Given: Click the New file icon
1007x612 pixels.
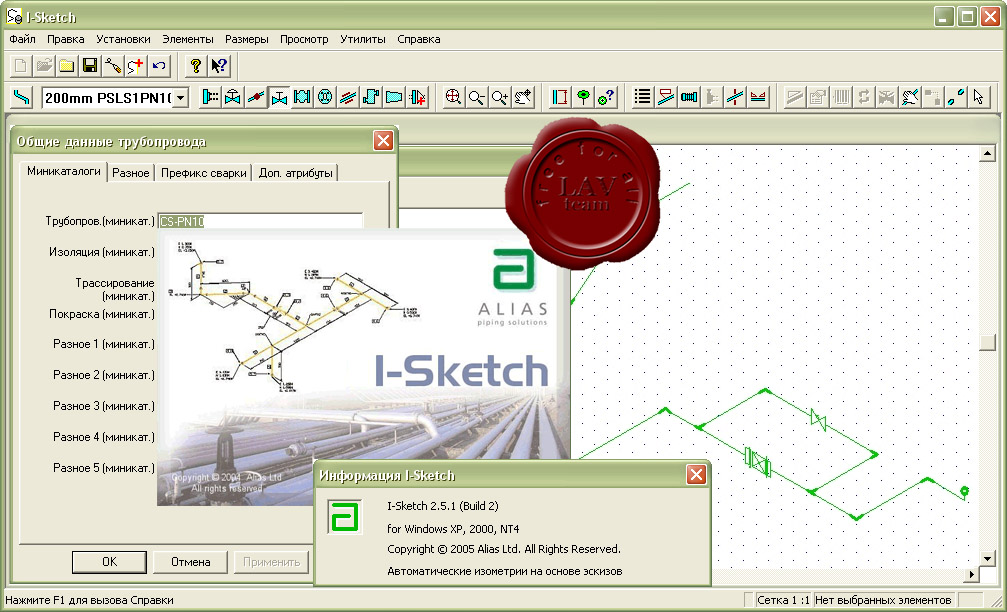Looking at the screenshot, I should [21, 66].
